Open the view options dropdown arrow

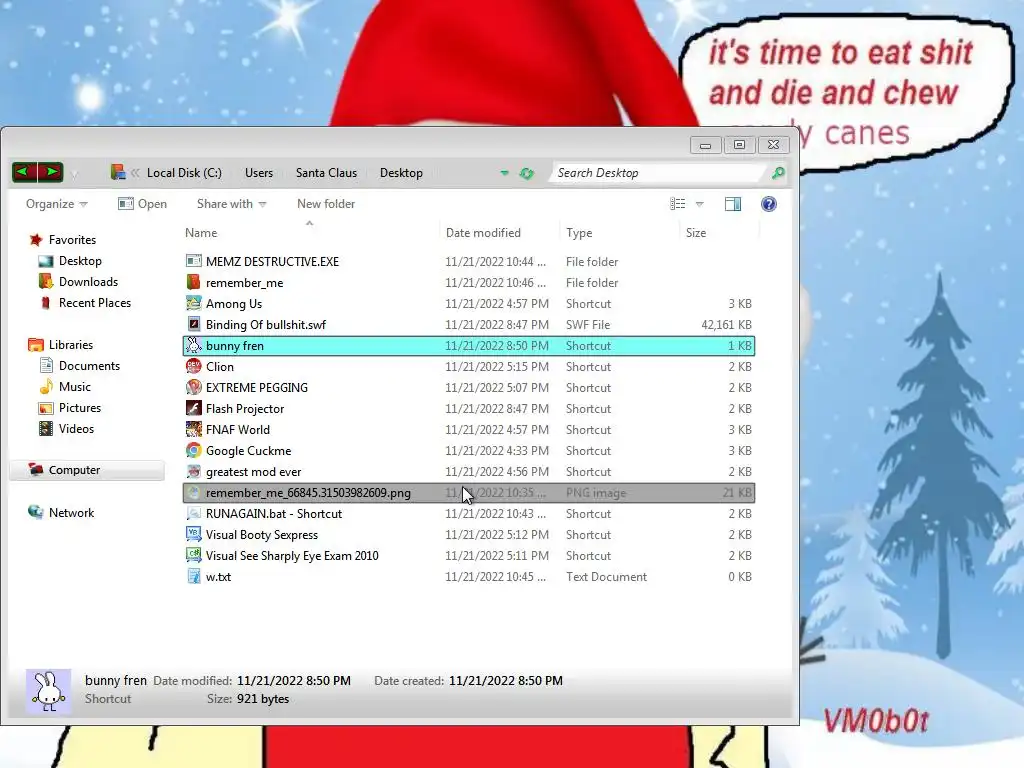click(x=699, y=204)
